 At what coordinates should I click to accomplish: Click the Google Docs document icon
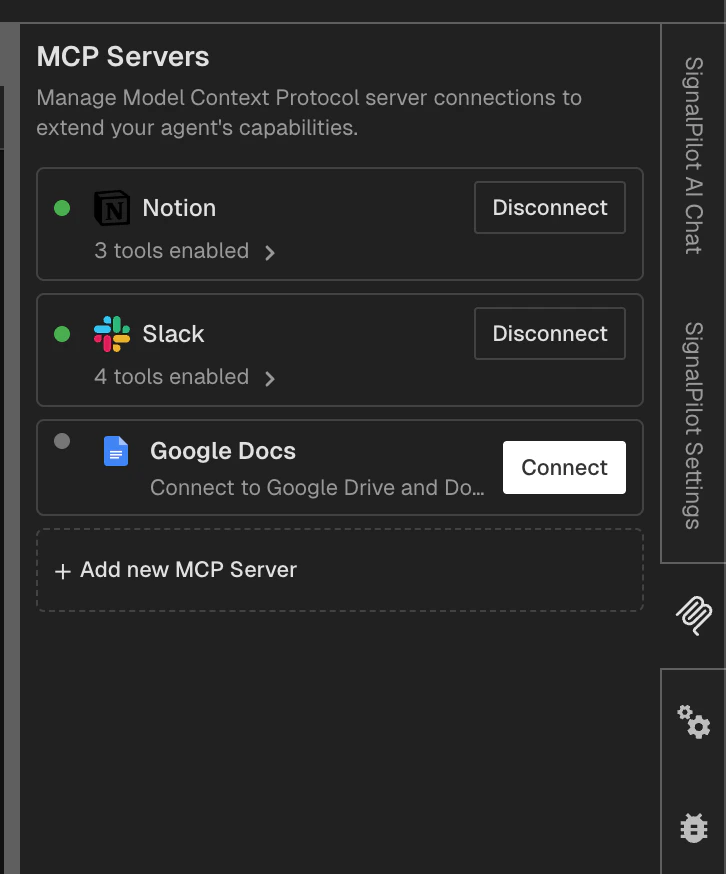click(116, 452)
